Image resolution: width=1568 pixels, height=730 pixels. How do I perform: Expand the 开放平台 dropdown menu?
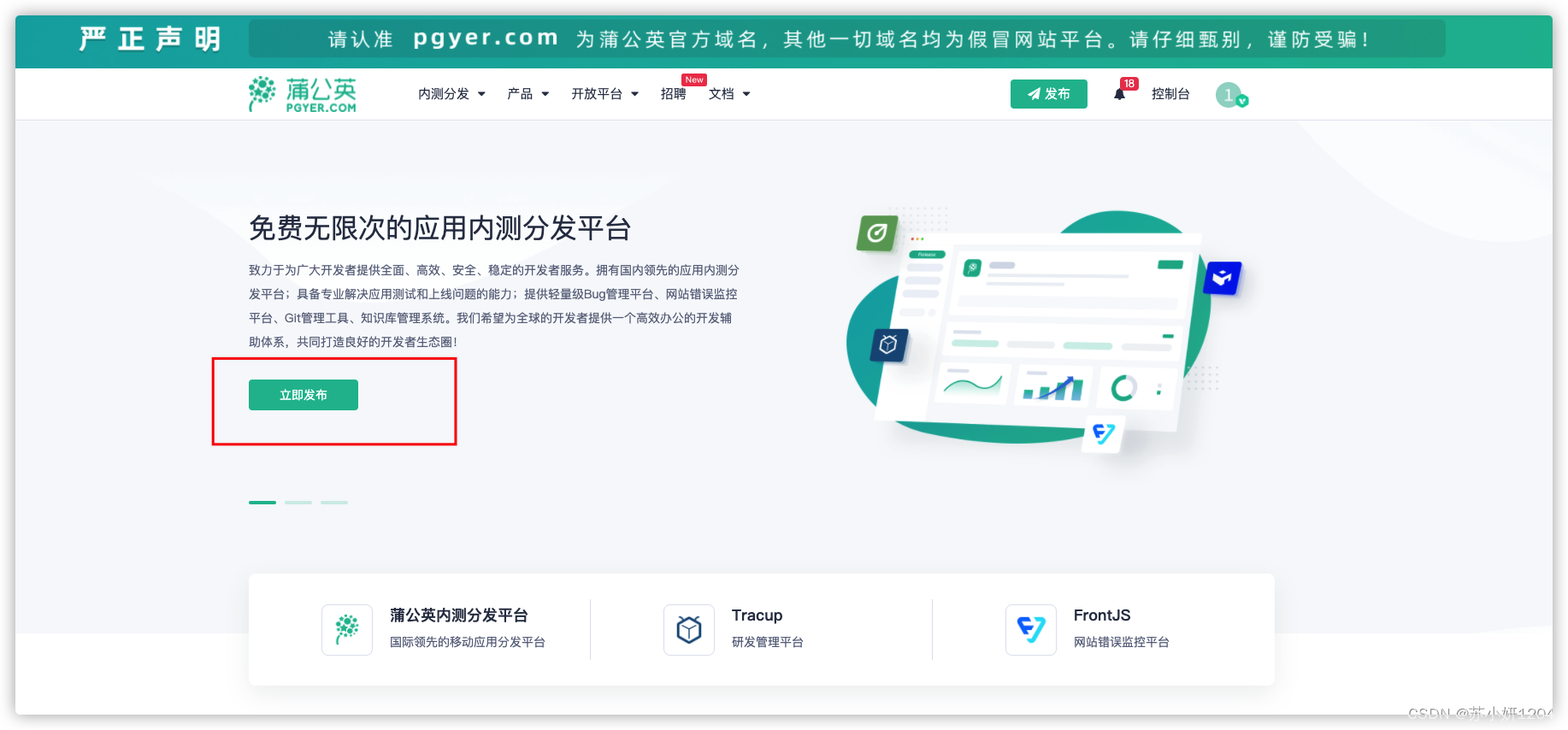coord(604,94)
